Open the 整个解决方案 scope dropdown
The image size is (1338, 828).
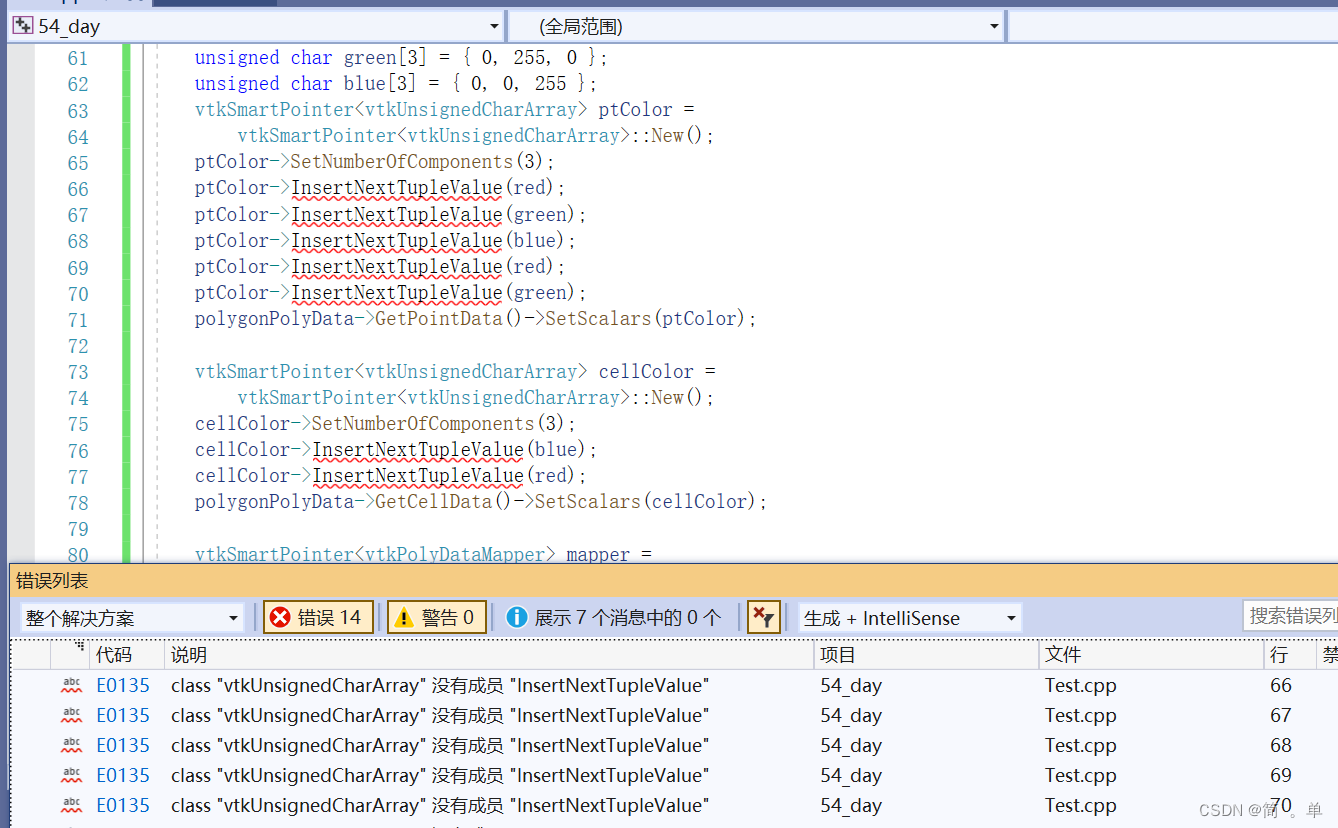232,617
